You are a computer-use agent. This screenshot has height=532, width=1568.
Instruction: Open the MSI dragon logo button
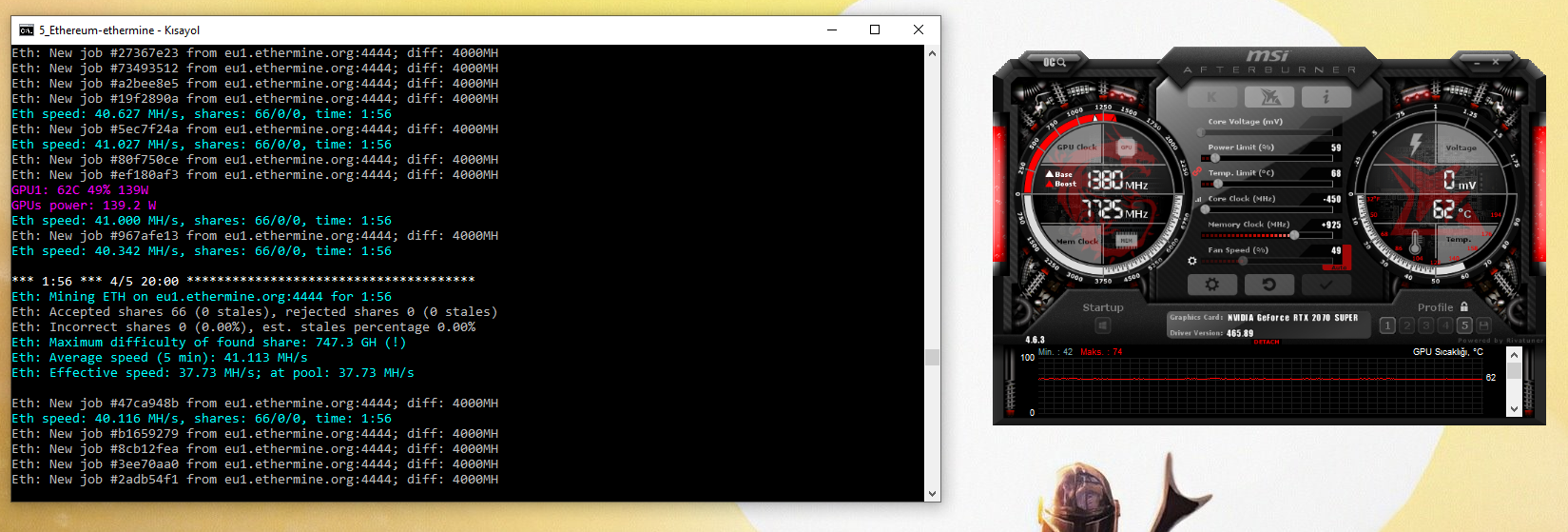1269,96
